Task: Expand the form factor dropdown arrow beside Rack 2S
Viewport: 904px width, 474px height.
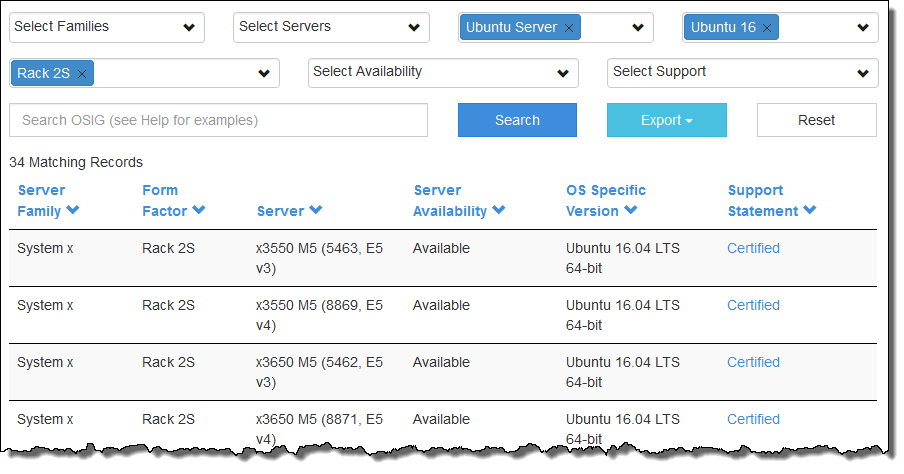Action: 264,74
